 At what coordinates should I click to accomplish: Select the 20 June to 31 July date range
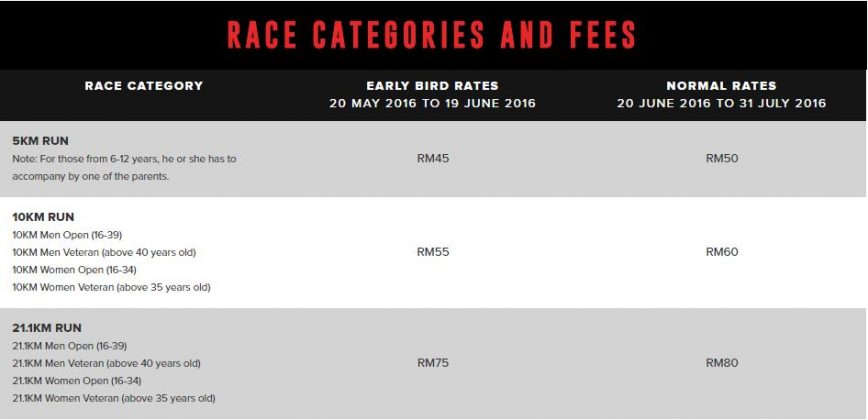721,103
